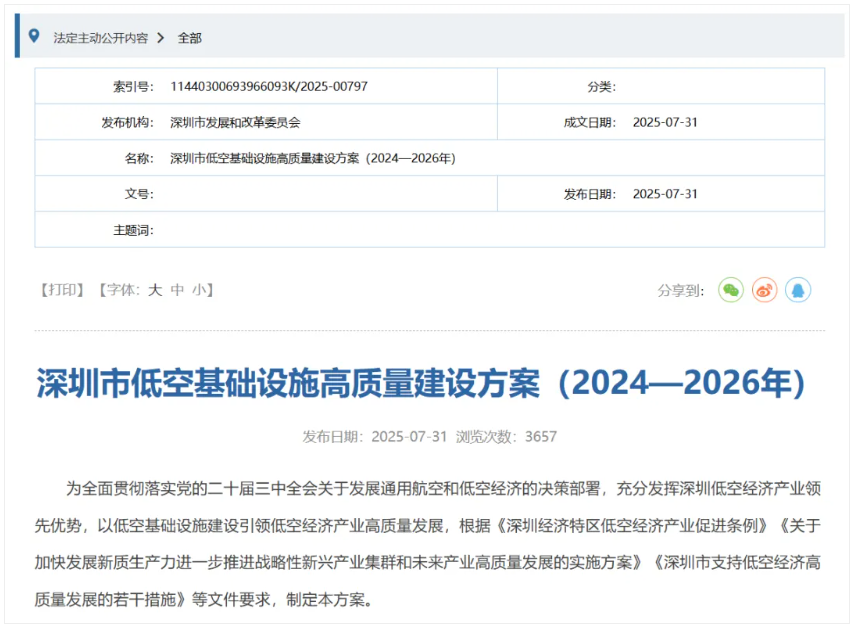The height and width of the screenshot is (629, 857).
Task: Share the article to QQ
Action: (x=798, y=290)
